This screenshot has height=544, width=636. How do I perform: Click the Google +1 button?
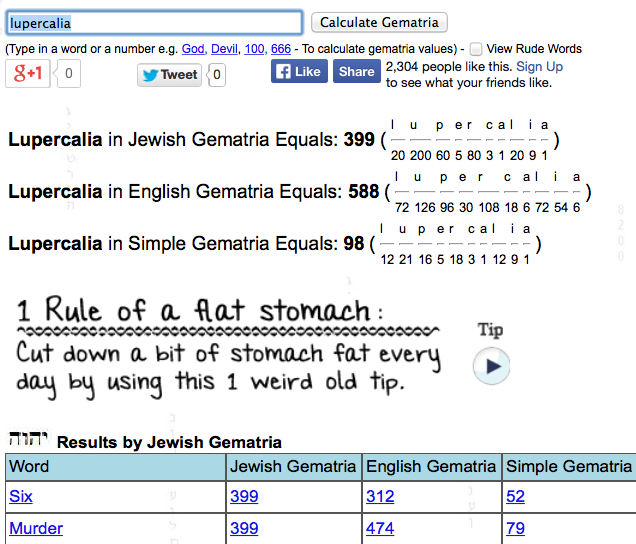(x=28, y=73)
